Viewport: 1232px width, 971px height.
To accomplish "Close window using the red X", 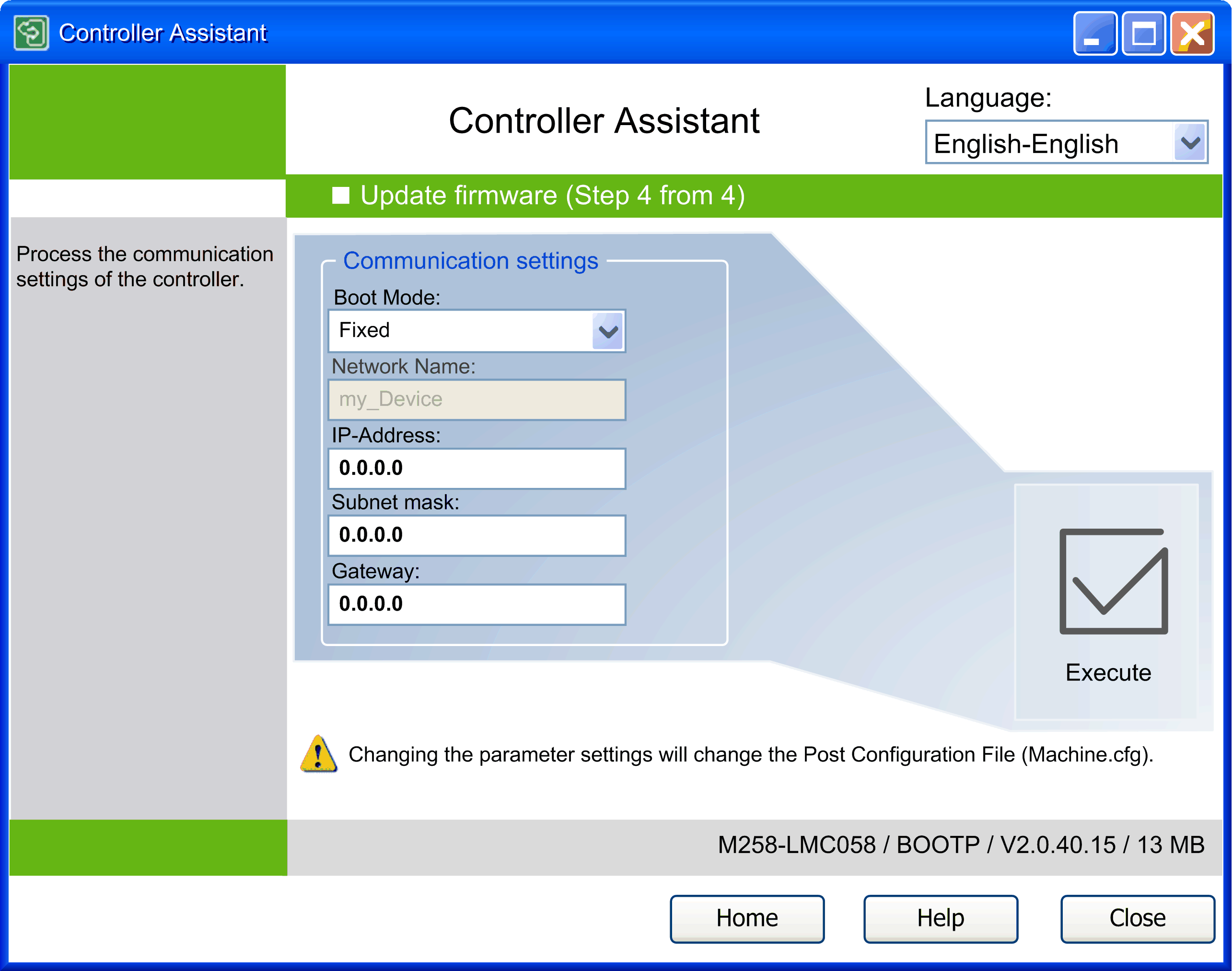I will pyautogui.click(x=1192, y=34).
